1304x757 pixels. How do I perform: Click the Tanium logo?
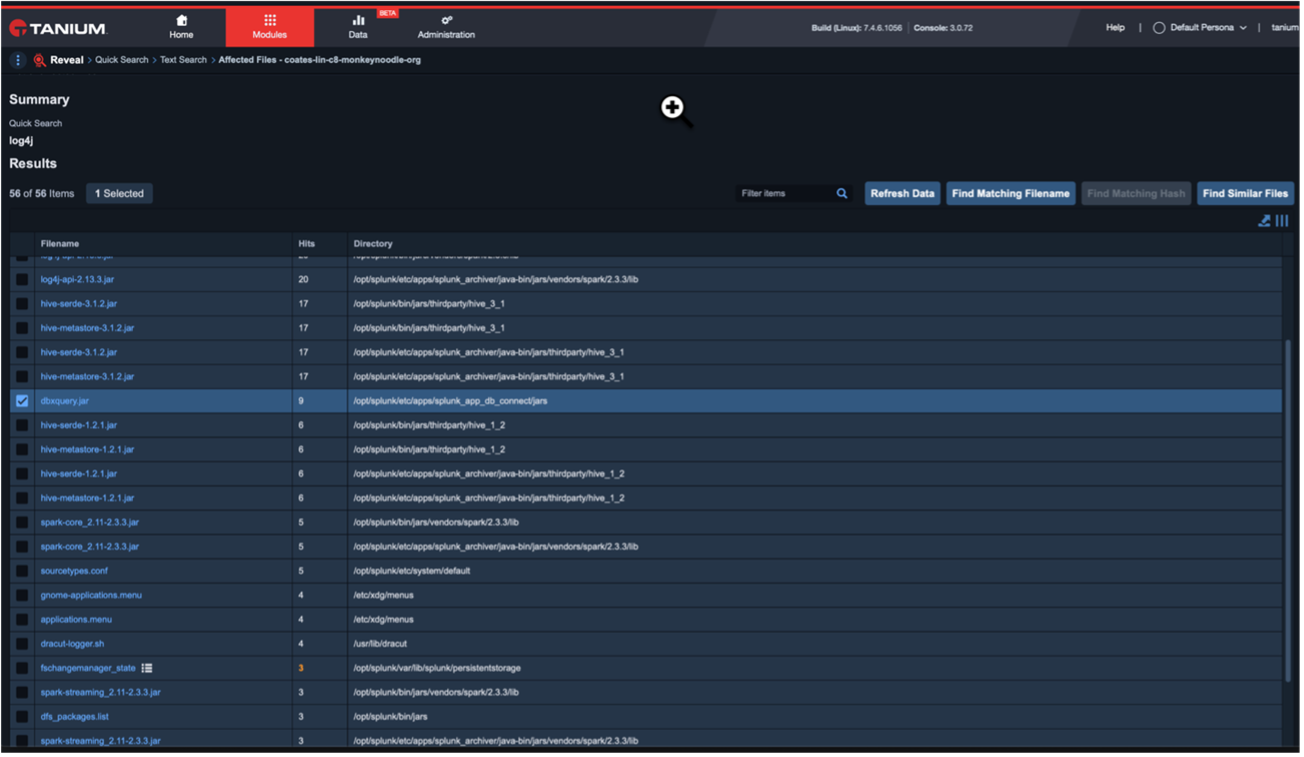click(58, 28)
